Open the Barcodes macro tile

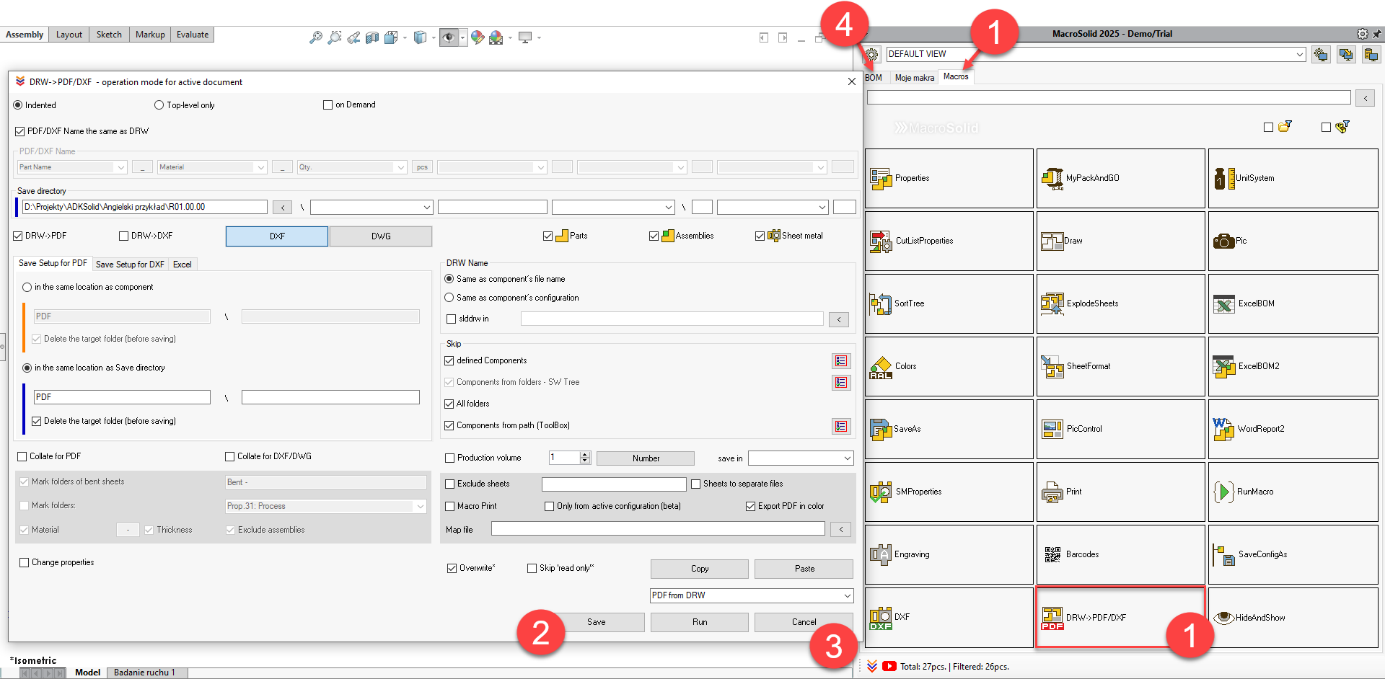[1120, 554]
